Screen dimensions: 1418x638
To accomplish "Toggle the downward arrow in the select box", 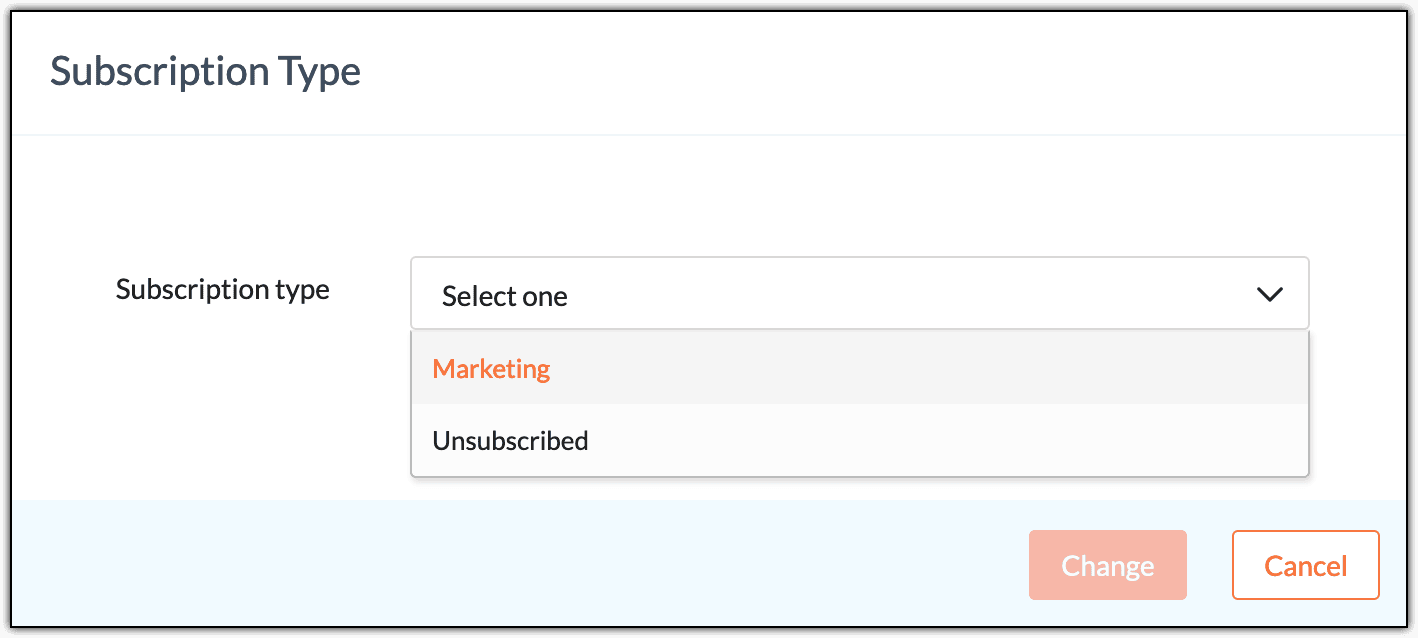I will [x=1269, y=295].
